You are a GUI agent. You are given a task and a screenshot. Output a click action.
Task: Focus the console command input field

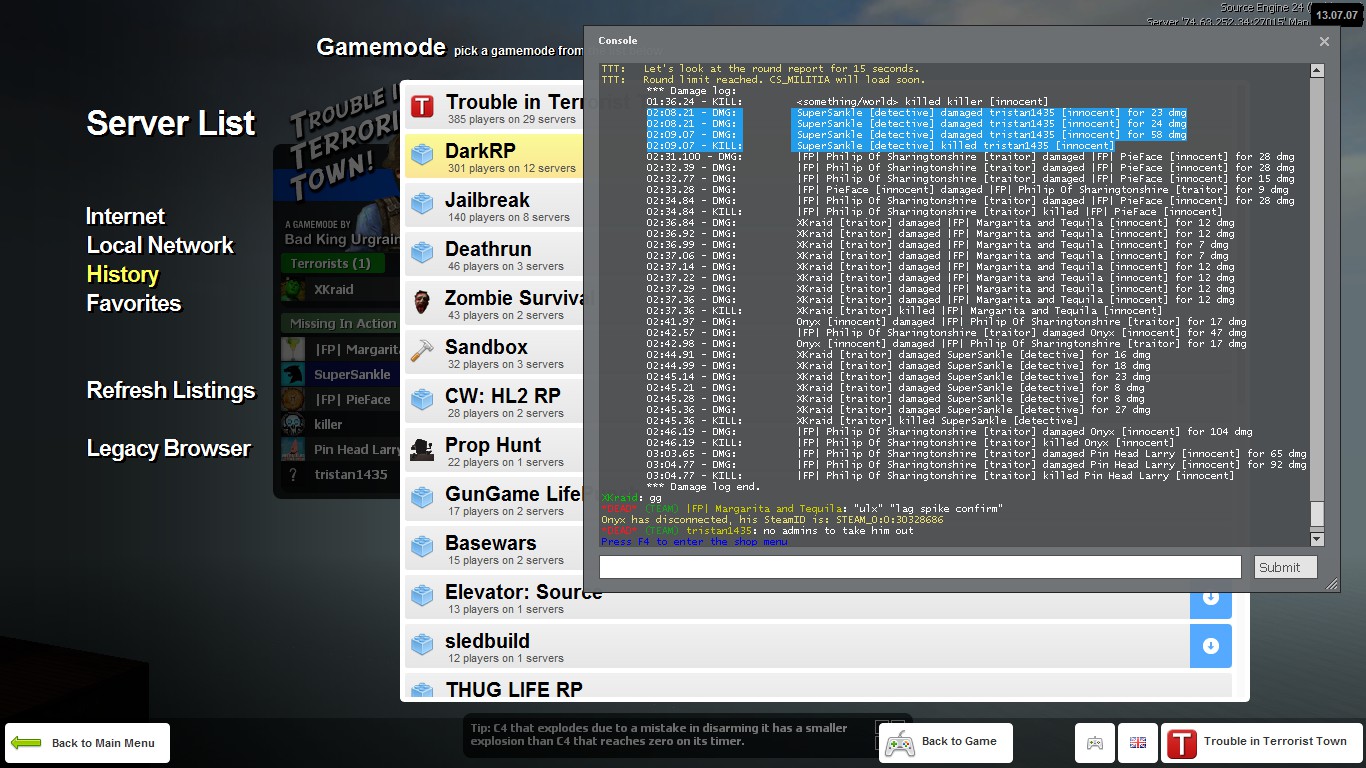coord(920,567)
